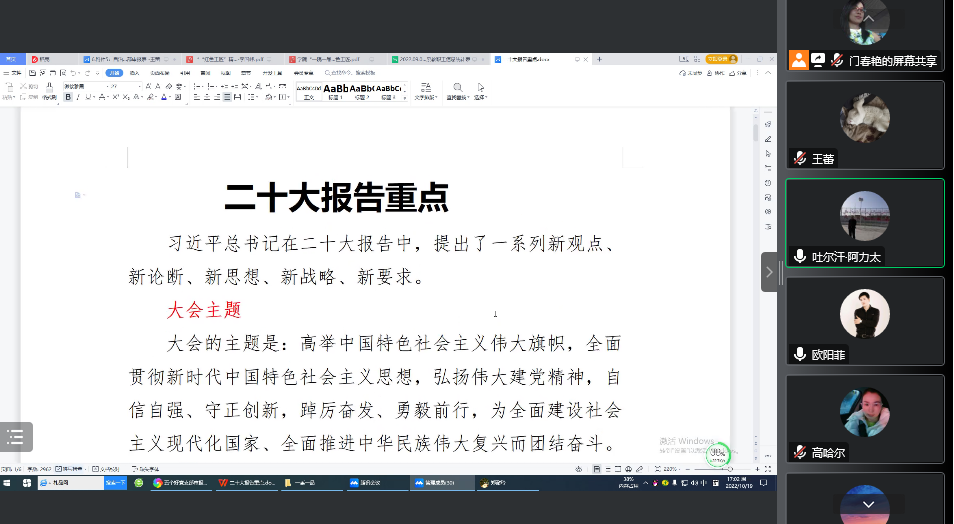Toggle italic formatting in WPS toolbar
The width and height of the screenshot is (954, 524).
79,98
